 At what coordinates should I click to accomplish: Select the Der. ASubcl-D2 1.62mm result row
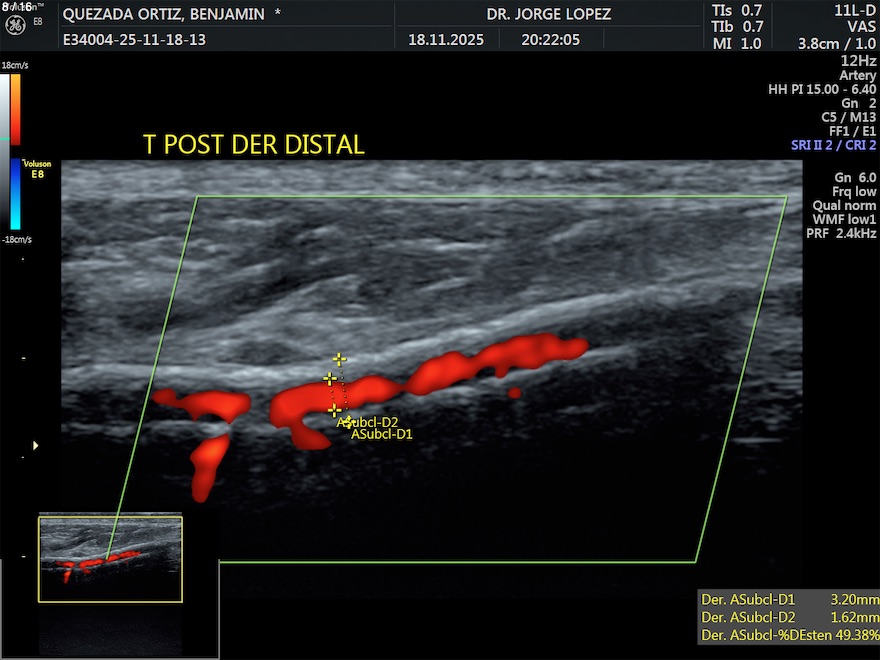point(788,617)
